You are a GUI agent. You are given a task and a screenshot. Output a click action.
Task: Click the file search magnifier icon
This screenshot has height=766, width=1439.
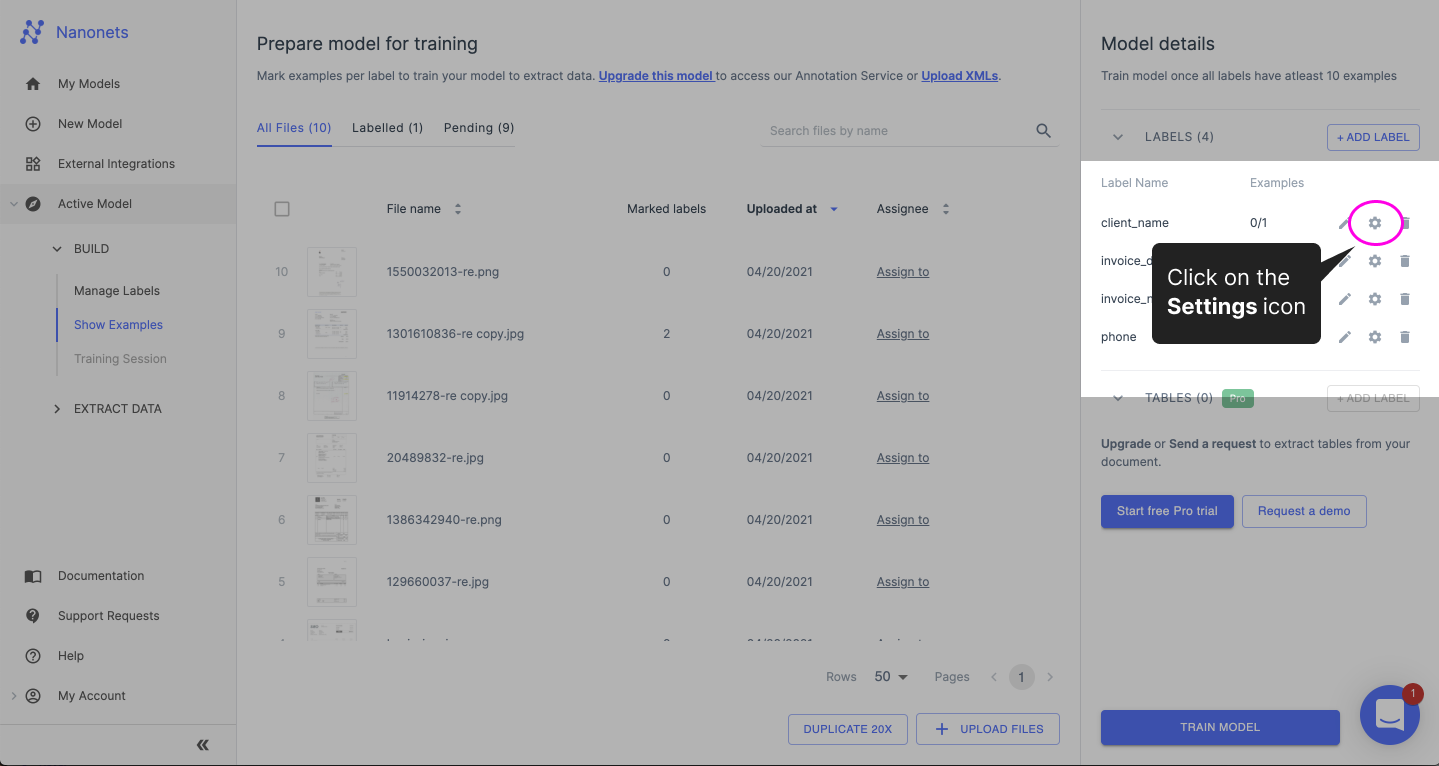1043,131
